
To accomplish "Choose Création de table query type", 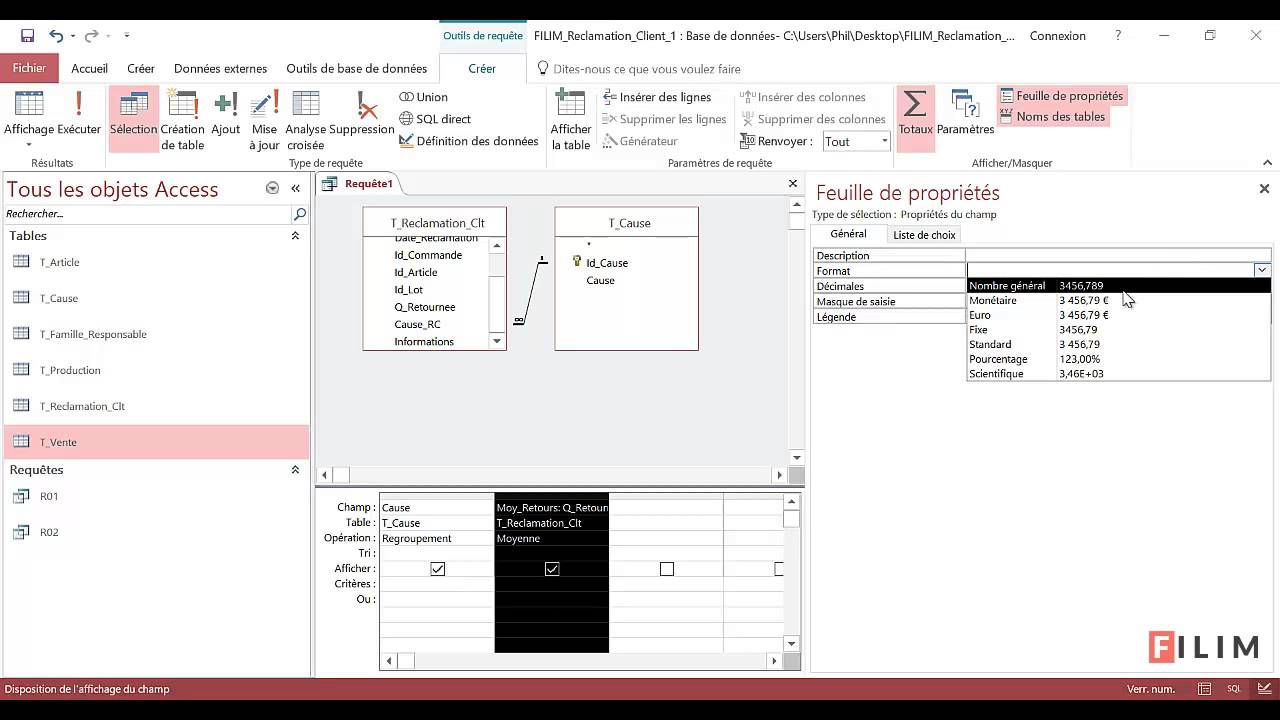I will 183,119.
